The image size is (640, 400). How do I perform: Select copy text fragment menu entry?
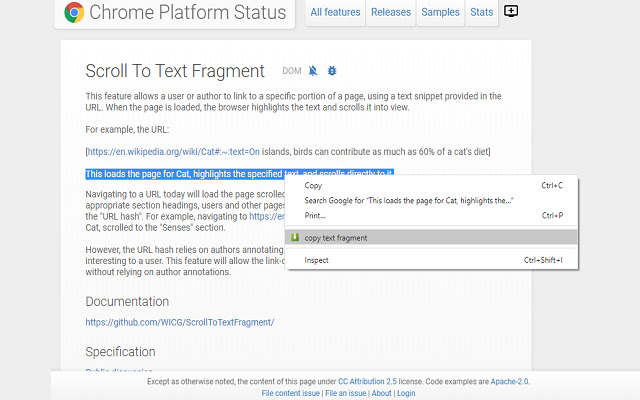pyautogui.click(x=336, y=238)
